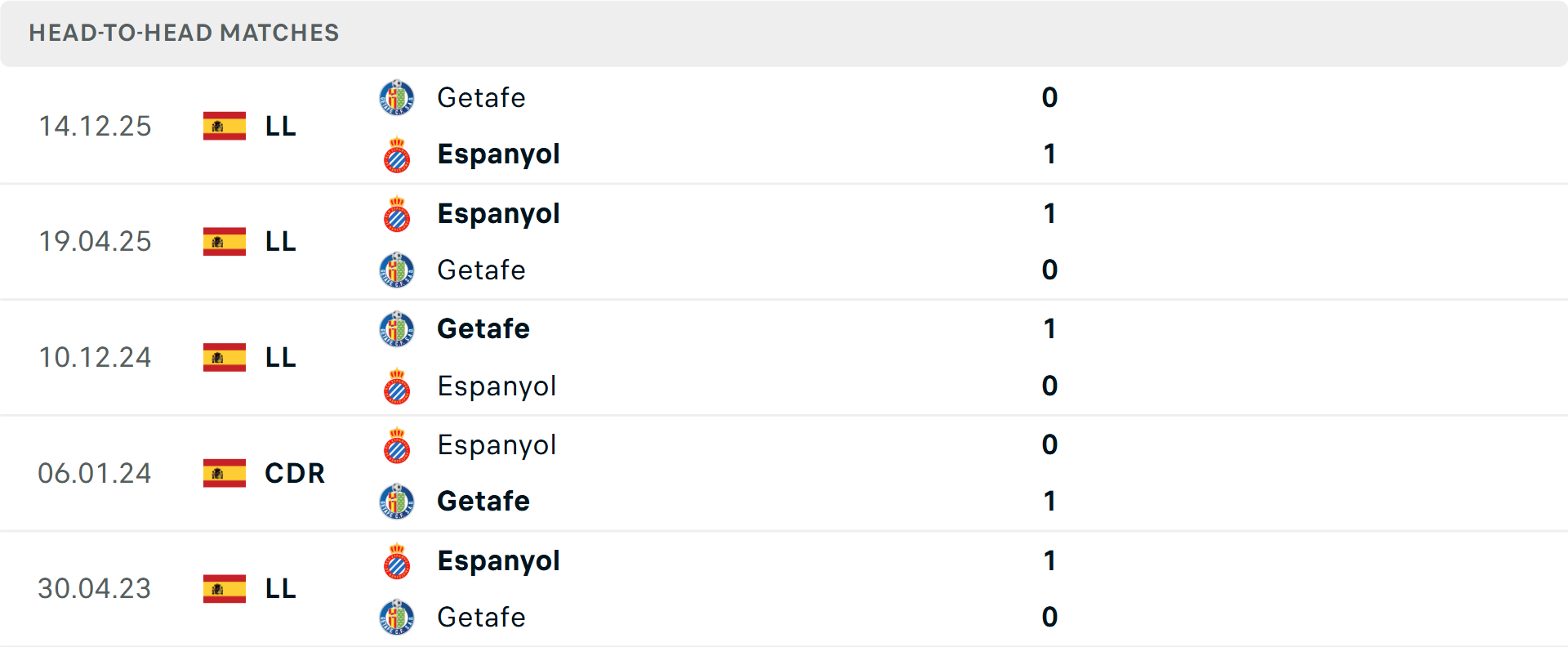Image resolution: width=1568 pixels, height=647 pixels.
Task: Click Spain flag in the CDR row
Action: click(225, 473)
